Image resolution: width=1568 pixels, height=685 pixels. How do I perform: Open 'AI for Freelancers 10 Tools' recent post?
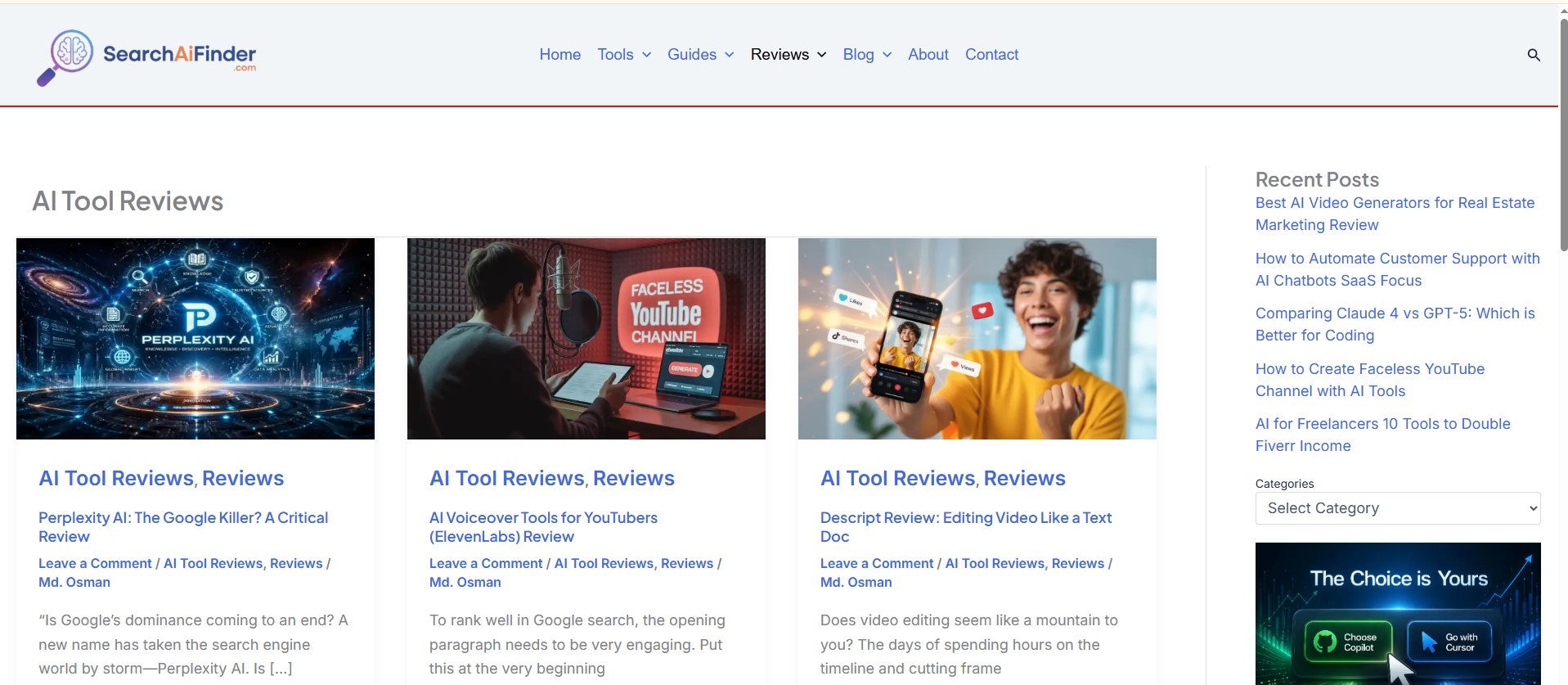tap(1383, 435)
